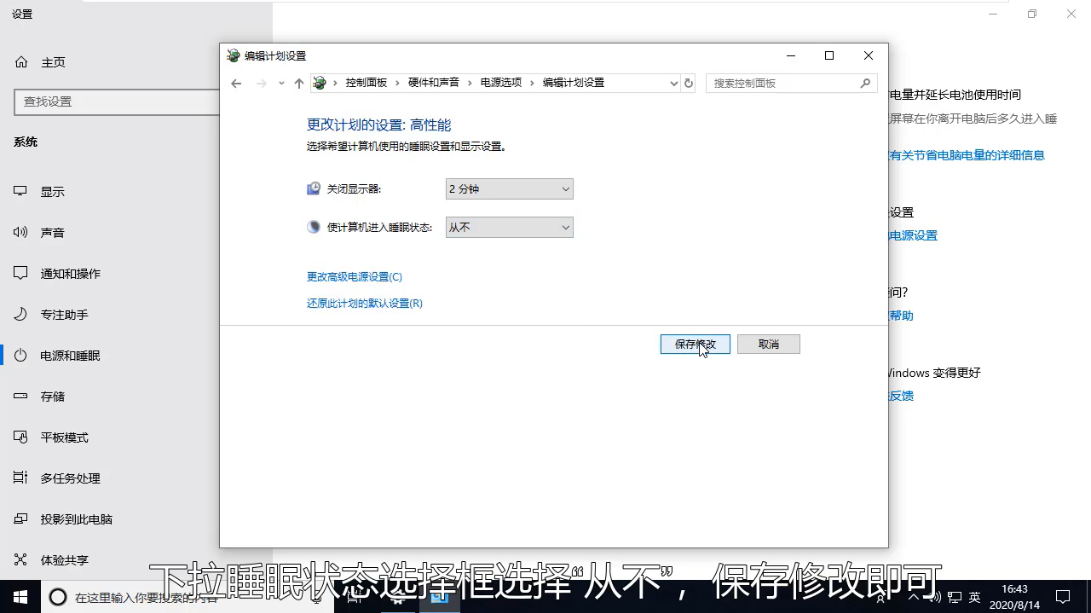Open 声音 in the Settings sidebar

tap(52, 233)
